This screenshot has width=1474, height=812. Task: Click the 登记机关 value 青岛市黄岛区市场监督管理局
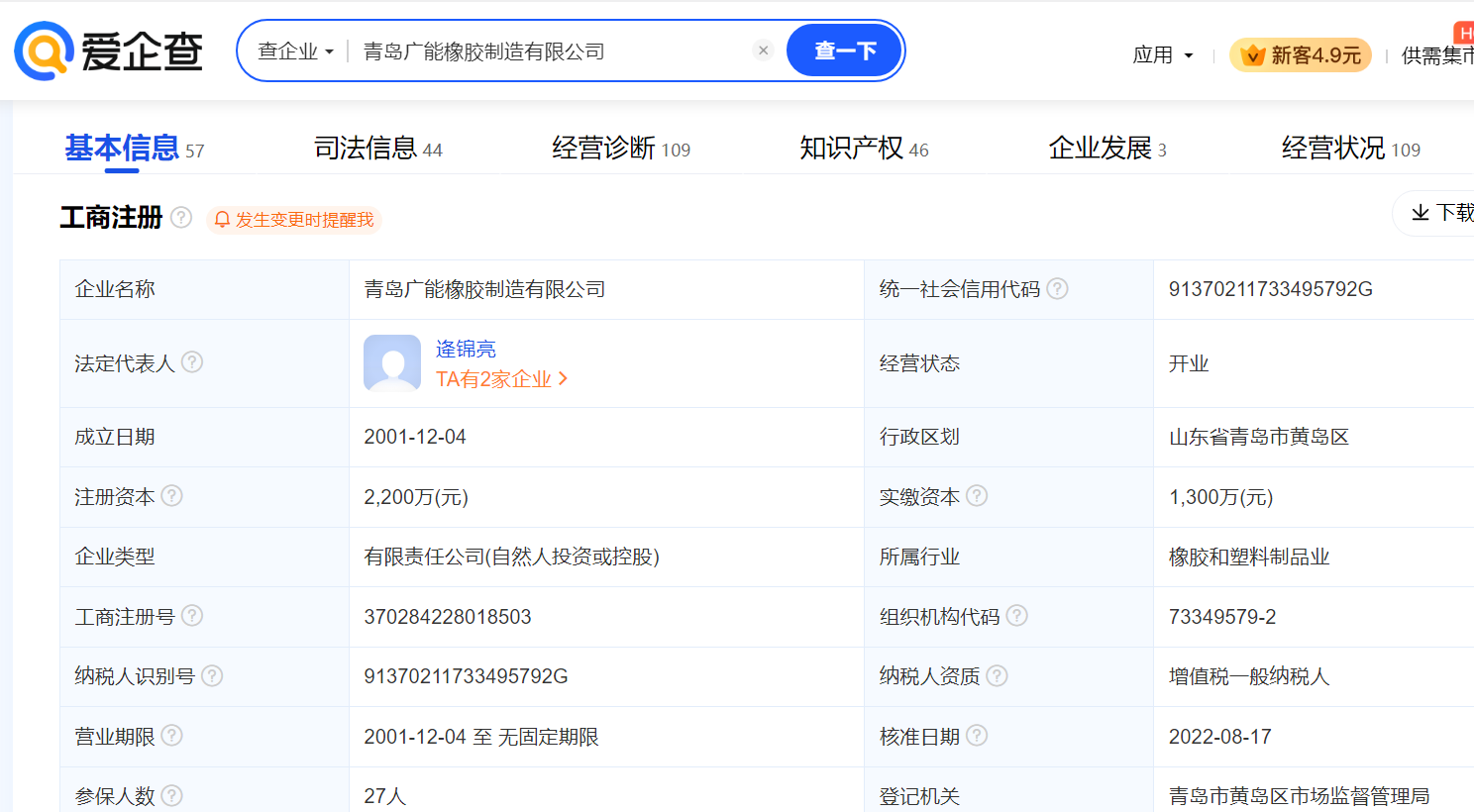[x=1300, y=796]
